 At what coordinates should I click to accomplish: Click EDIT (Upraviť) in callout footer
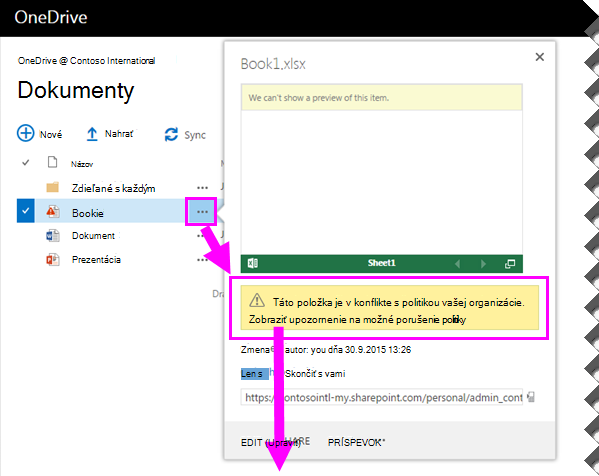coord(270,442)
